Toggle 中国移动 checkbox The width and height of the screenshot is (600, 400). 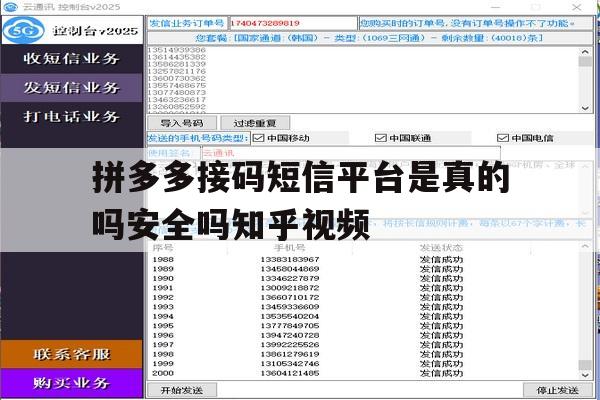click(x=259, y=138)
